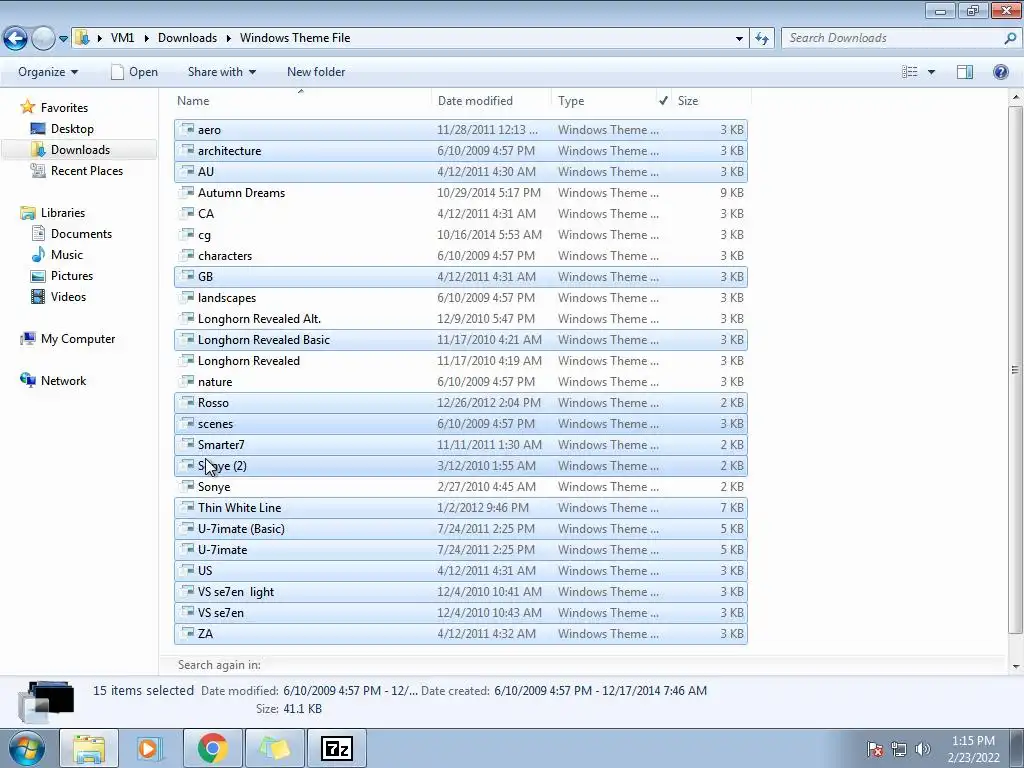Screen dimensions: 1024x768
Task: Click into the Search Downloads field
Action: coord(893,39)
